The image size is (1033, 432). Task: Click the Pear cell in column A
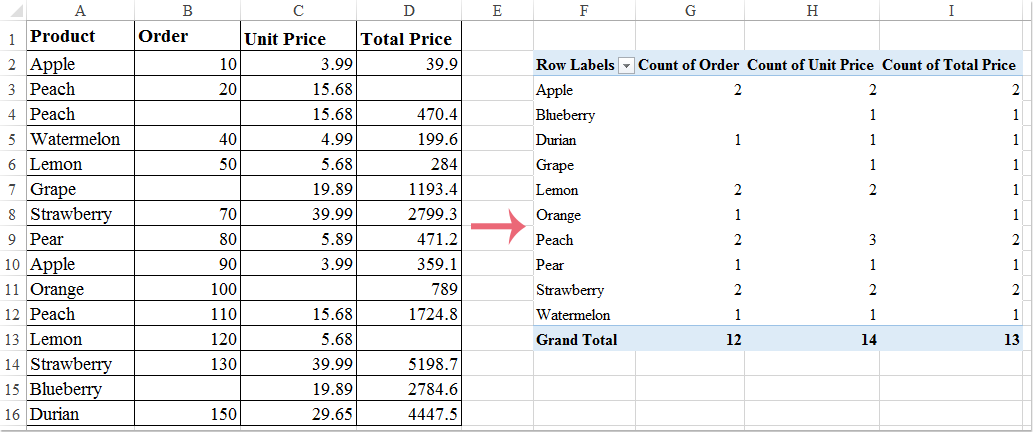point(79,239)
